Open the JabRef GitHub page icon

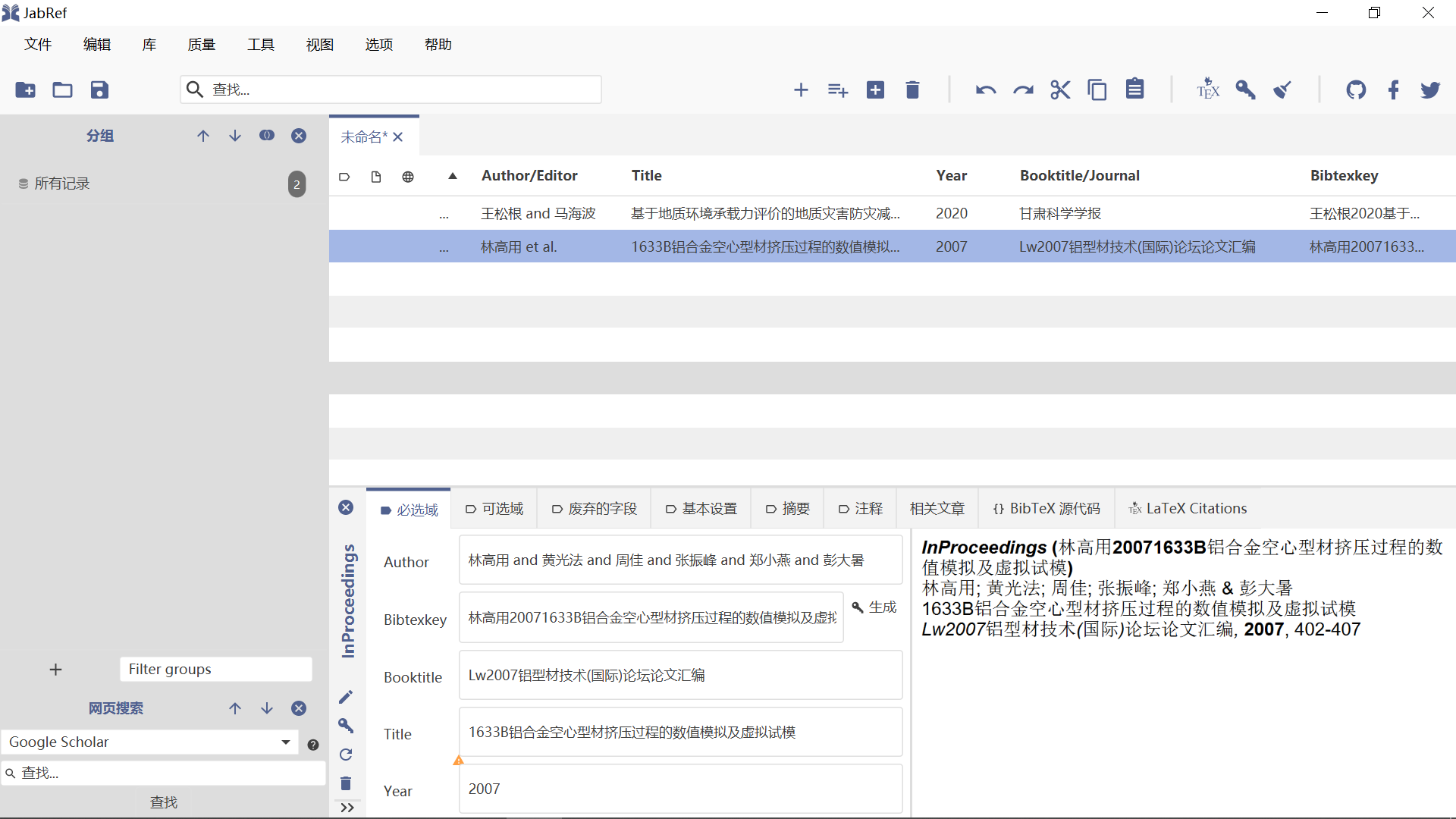(1356, 90)
